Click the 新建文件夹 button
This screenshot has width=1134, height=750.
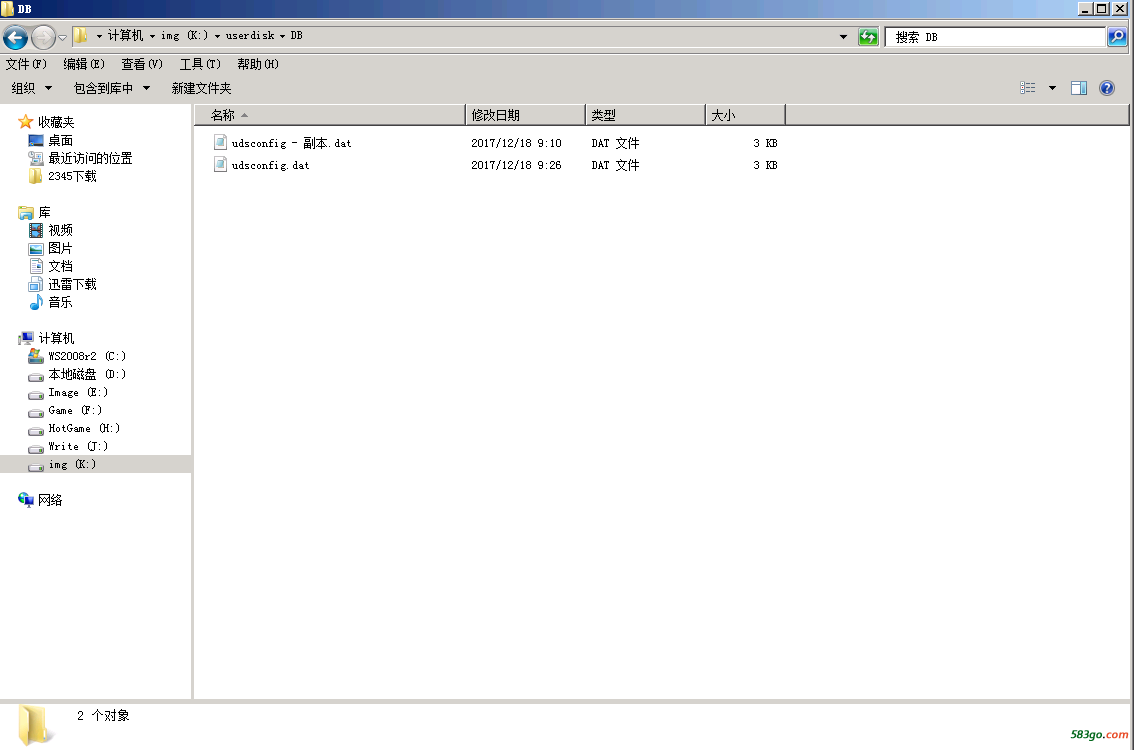[x=201, y=88]
